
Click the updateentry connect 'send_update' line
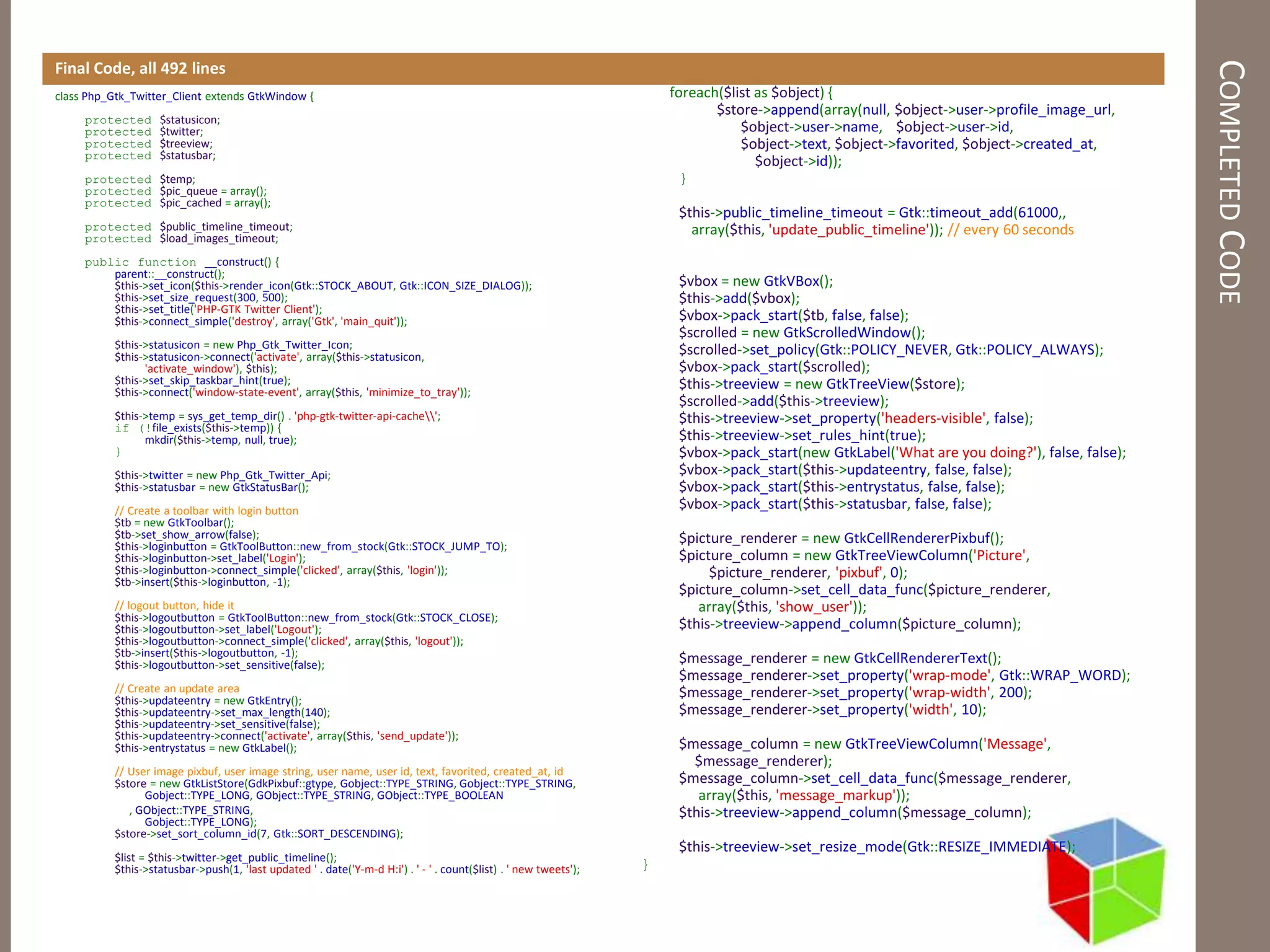286,736
